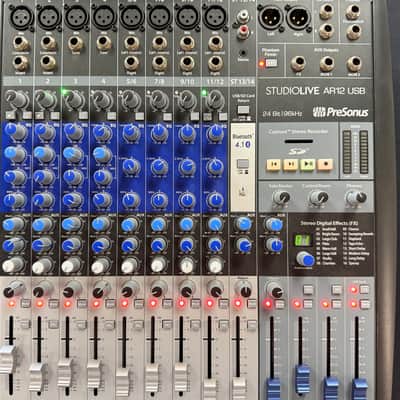The height and width of the screenshot is (400, 400).
Task: Click the Main Left XLR output
Action: click(x=271, y=17)
